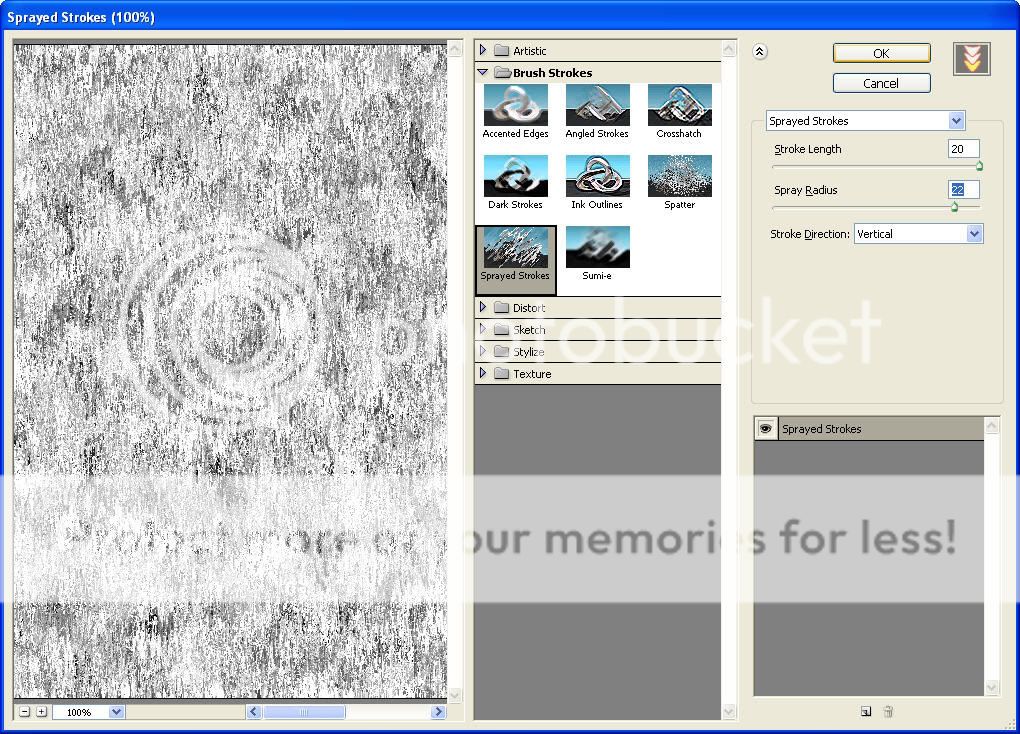Click the Spray Radius slider handle
The width and height of the screenshot is (1020, 734).
coord(954,208)
